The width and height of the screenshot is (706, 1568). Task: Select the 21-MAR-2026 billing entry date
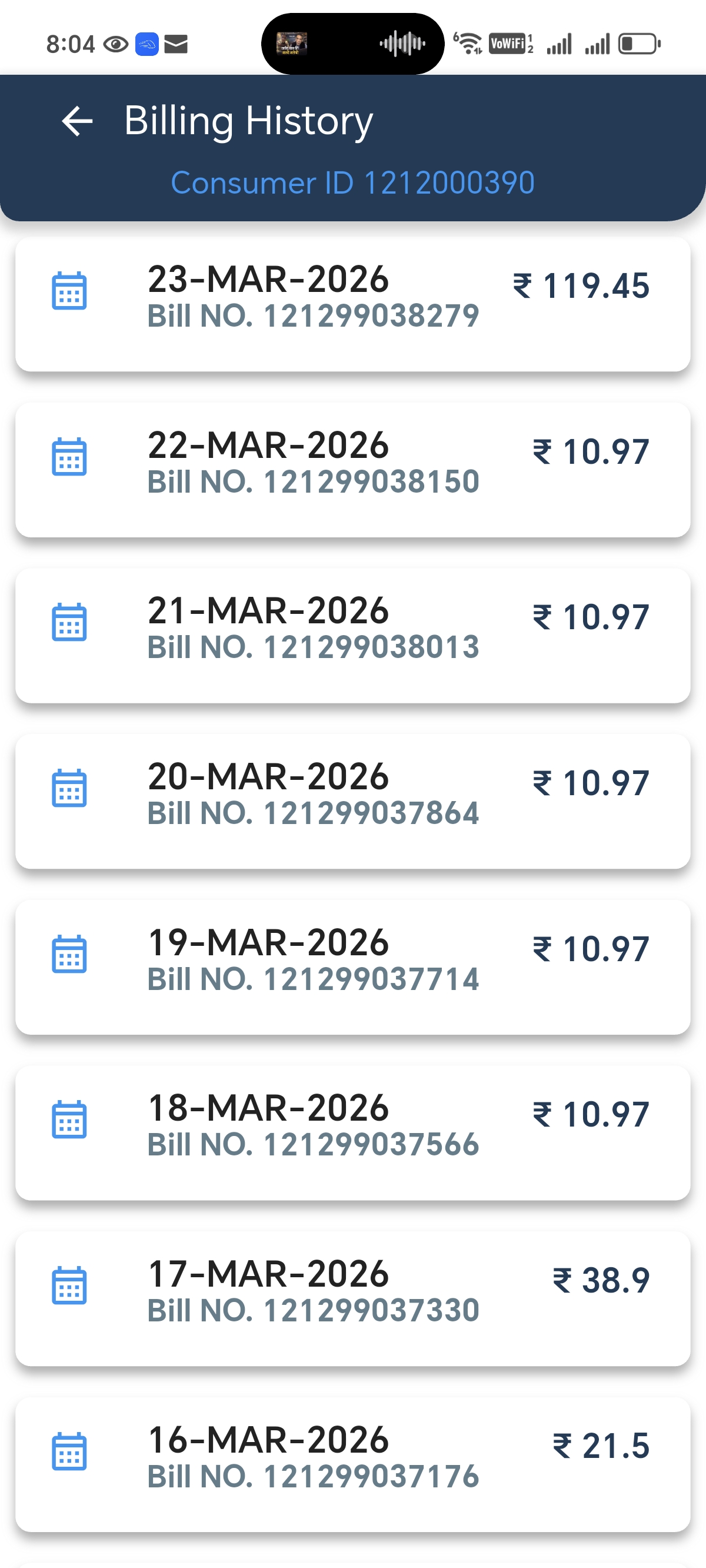[268, 610]
